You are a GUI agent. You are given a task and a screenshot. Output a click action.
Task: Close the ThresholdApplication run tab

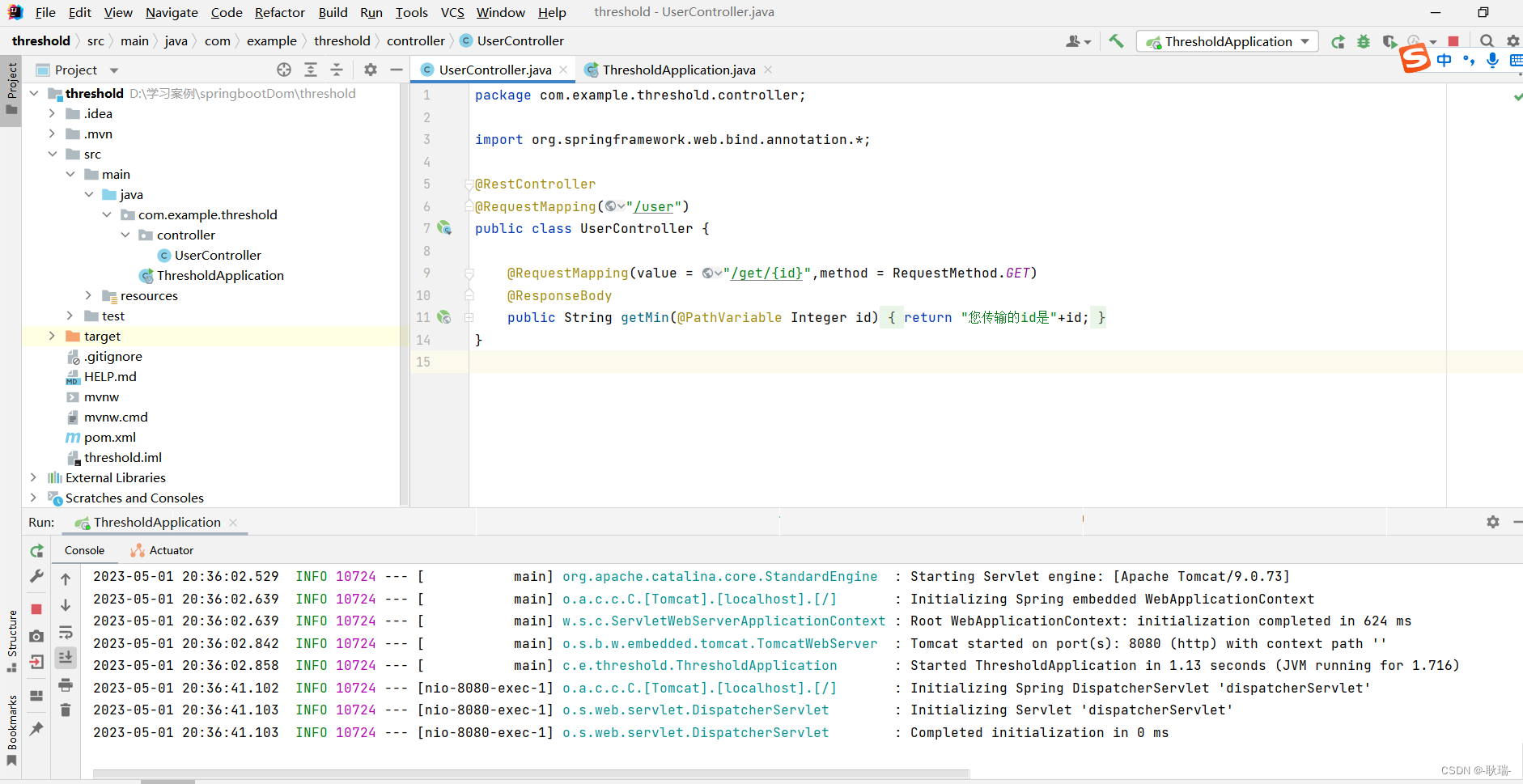pyautogui.click(x=233, y=523)
